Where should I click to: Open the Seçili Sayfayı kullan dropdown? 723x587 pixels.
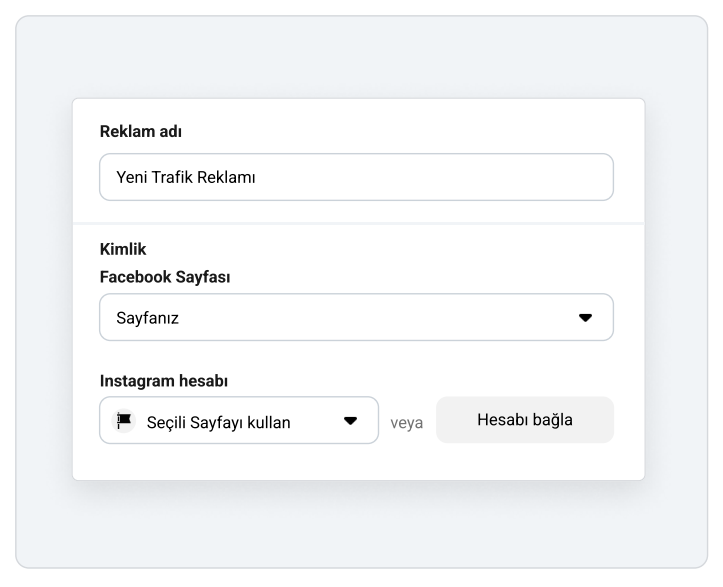[239, 420]
